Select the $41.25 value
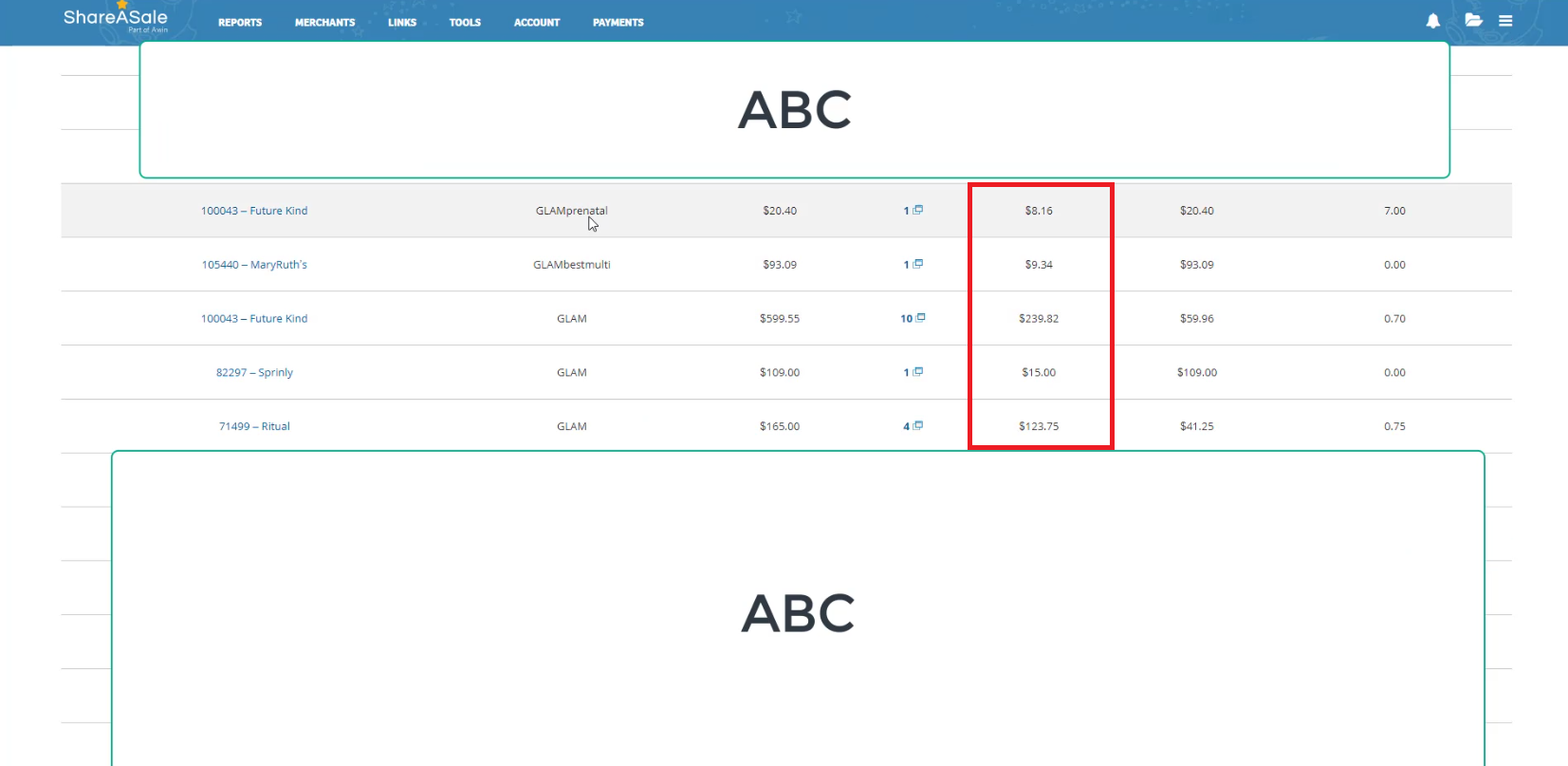The image size is (1568, 766). click(x=1197, y=427)
